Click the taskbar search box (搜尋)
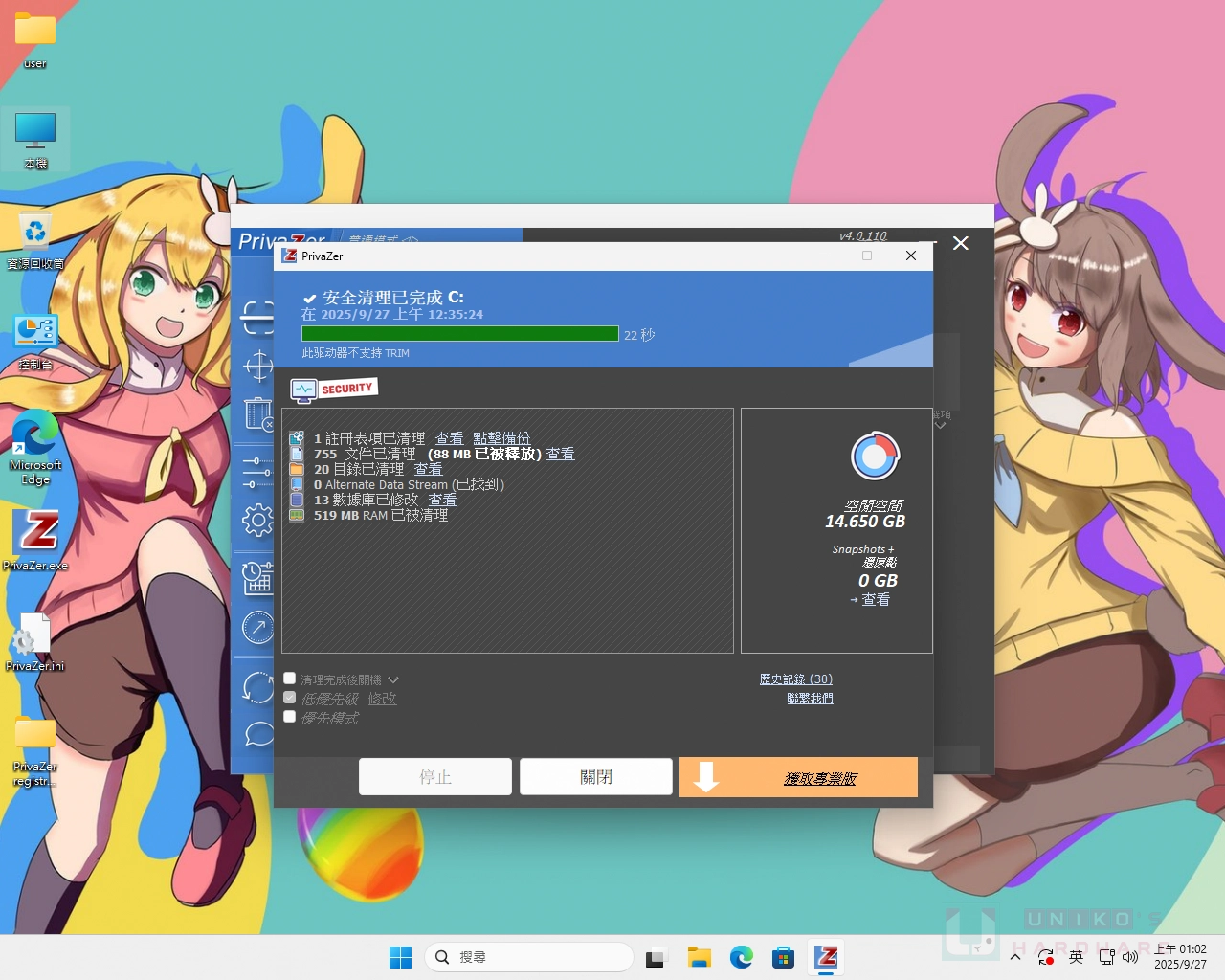The width and height of the screenshot is (1225, 980). click(529, 957)
